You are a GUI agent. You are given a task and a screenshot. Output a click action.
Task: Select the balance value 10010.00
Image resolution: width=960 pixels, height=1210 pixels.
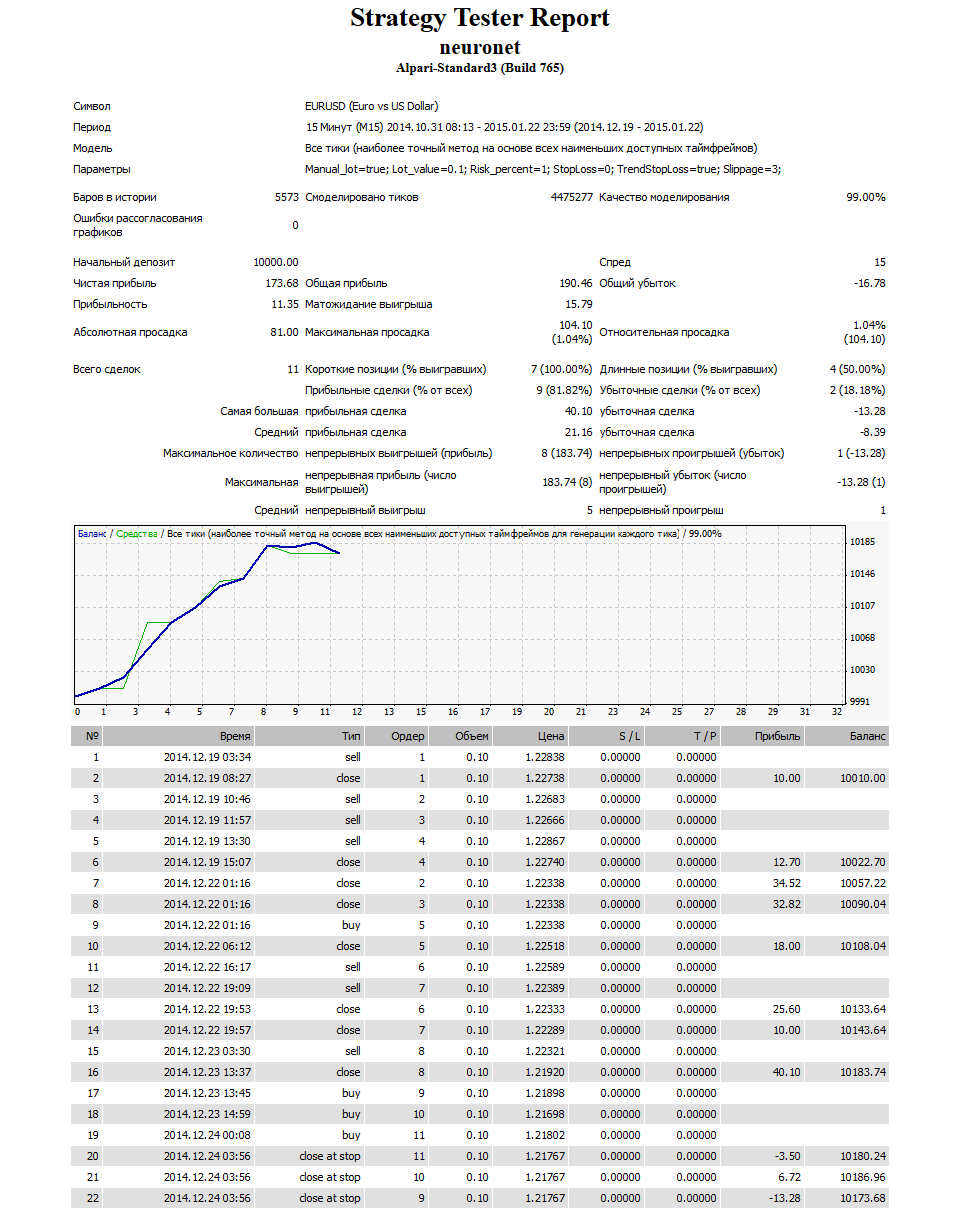[863, 778]
